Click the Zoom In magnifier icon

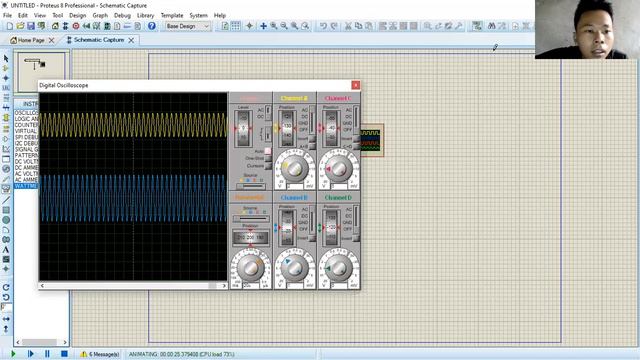pyautogui.click(x=273, y=26)
